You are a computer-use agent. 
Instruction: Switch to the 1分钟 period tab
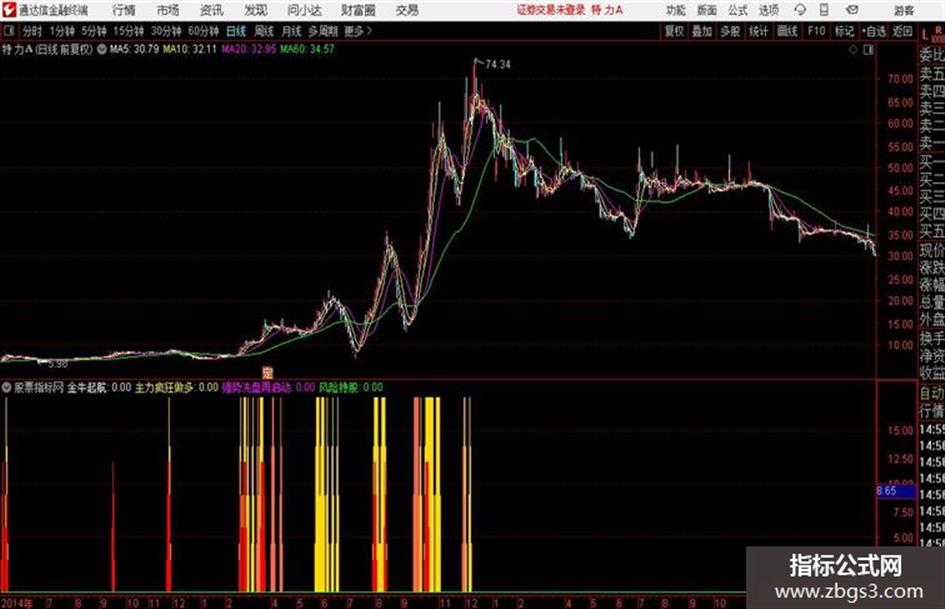[61, 31]
